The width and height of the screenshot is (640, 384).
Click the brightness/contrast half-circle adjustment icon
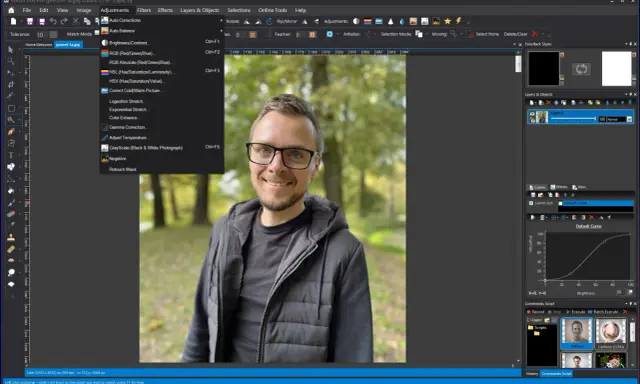click(356, 21)
